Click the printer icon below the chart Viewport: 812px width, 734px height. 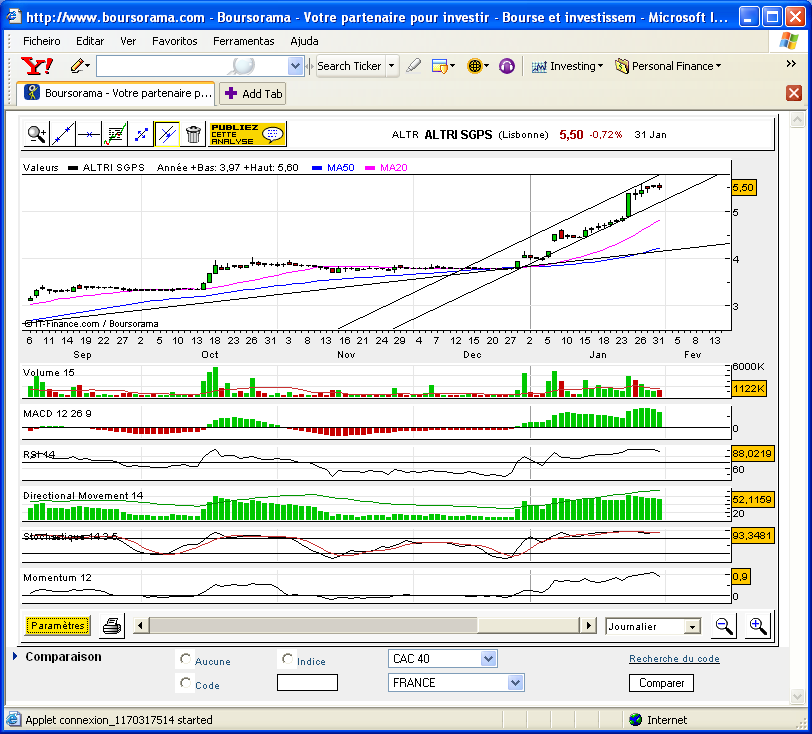tap(112, 626)
